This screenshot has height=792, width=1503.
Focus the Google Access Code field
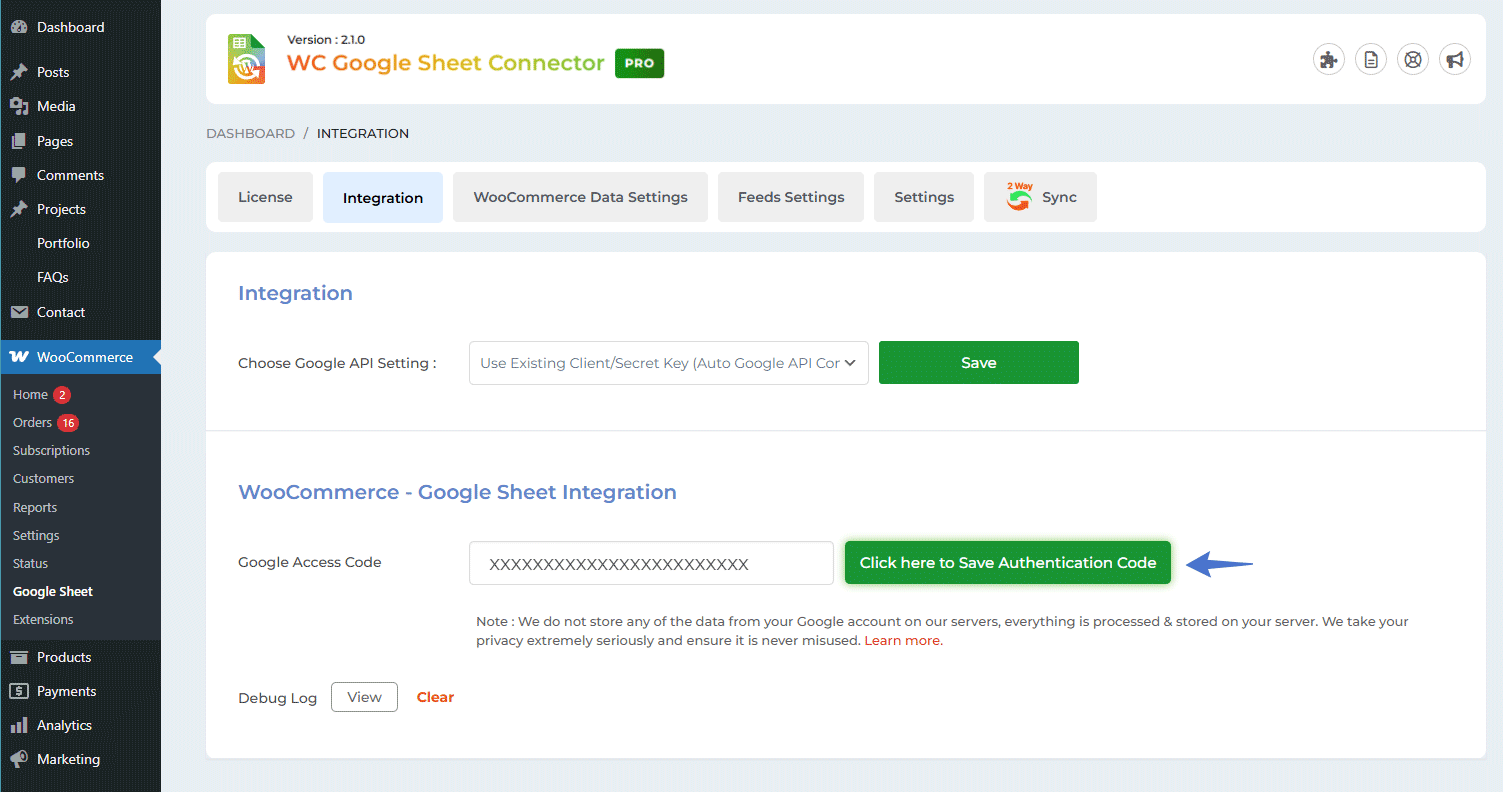coord(651,563)
